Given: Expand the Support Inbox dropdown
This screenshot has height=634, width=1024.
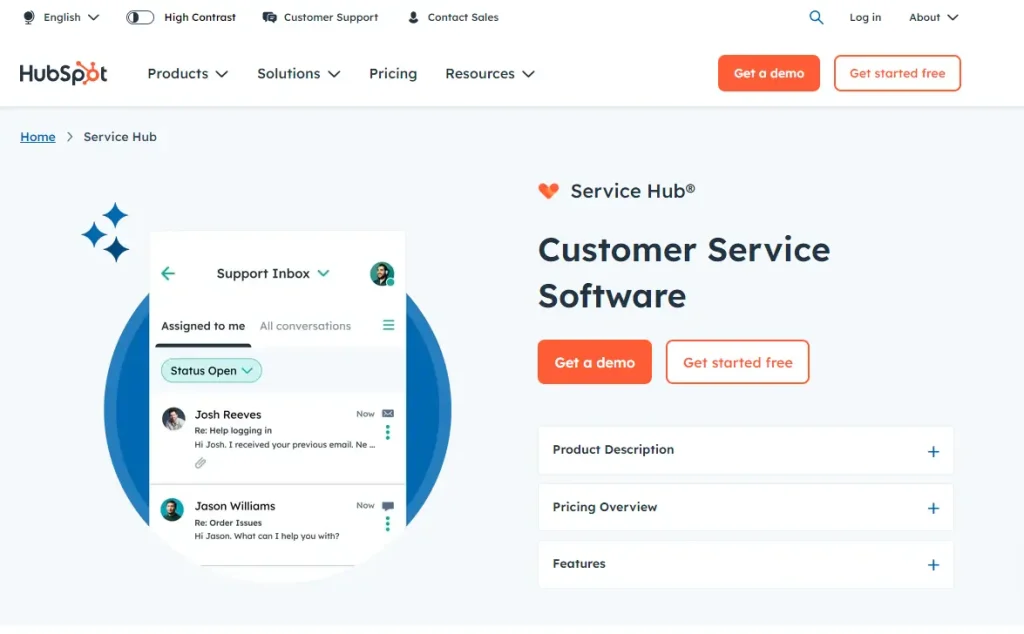Looking at the screenshot, I should pyautogui.click(x=323, y=272).
